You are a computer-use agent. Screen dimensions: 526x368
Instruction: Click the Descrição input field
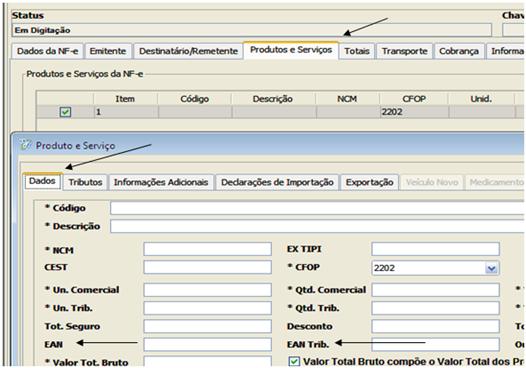[317, 226]
